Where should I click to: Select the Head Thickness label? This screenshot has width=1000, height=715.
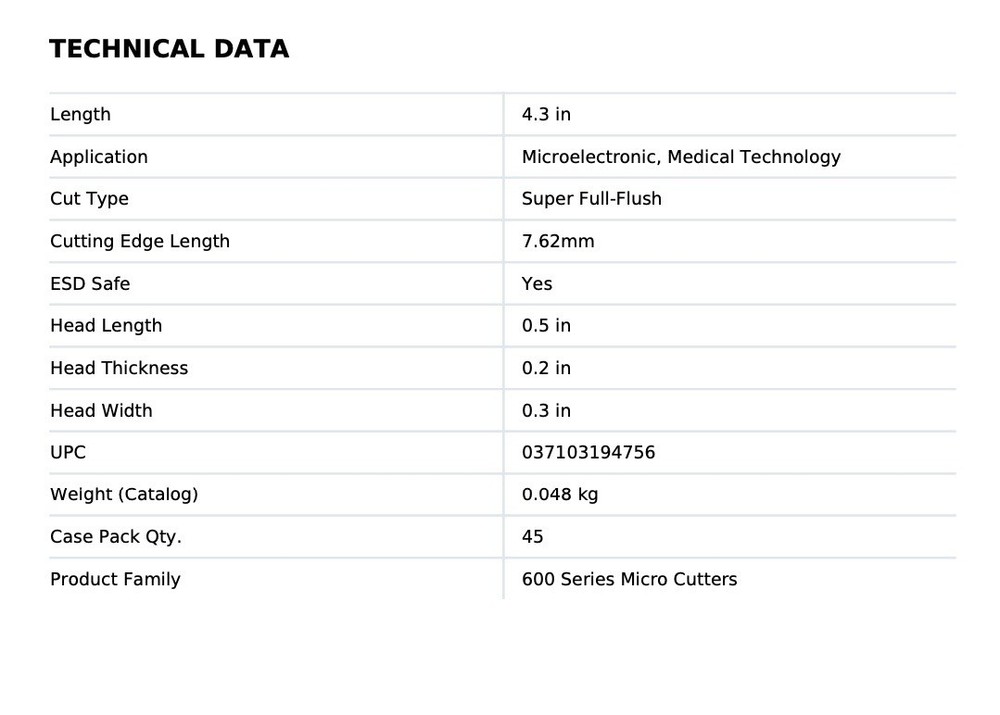coord(119,368)
